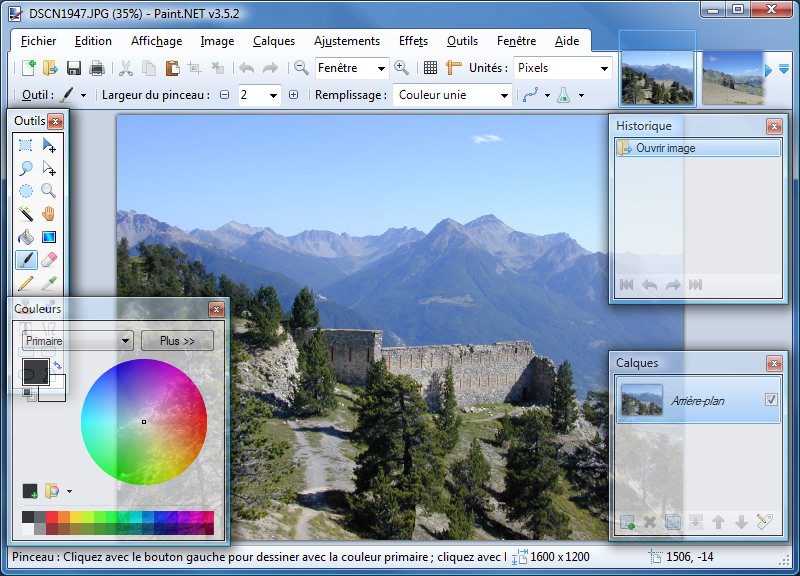This screenshot has width=800, height=576.
Task: Click the Plus >> button
Action: coord(177,341)
